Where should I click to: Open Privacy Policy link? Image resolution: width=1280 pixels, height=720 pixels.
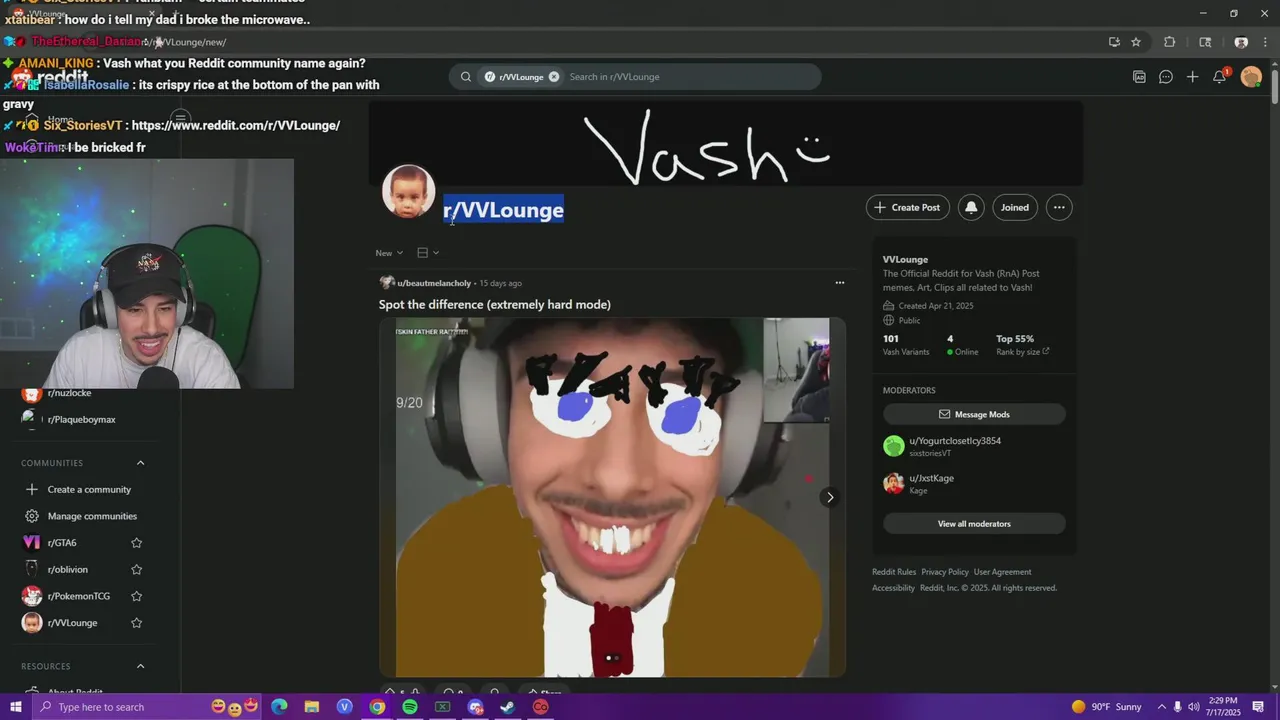(x=945, y=572)
